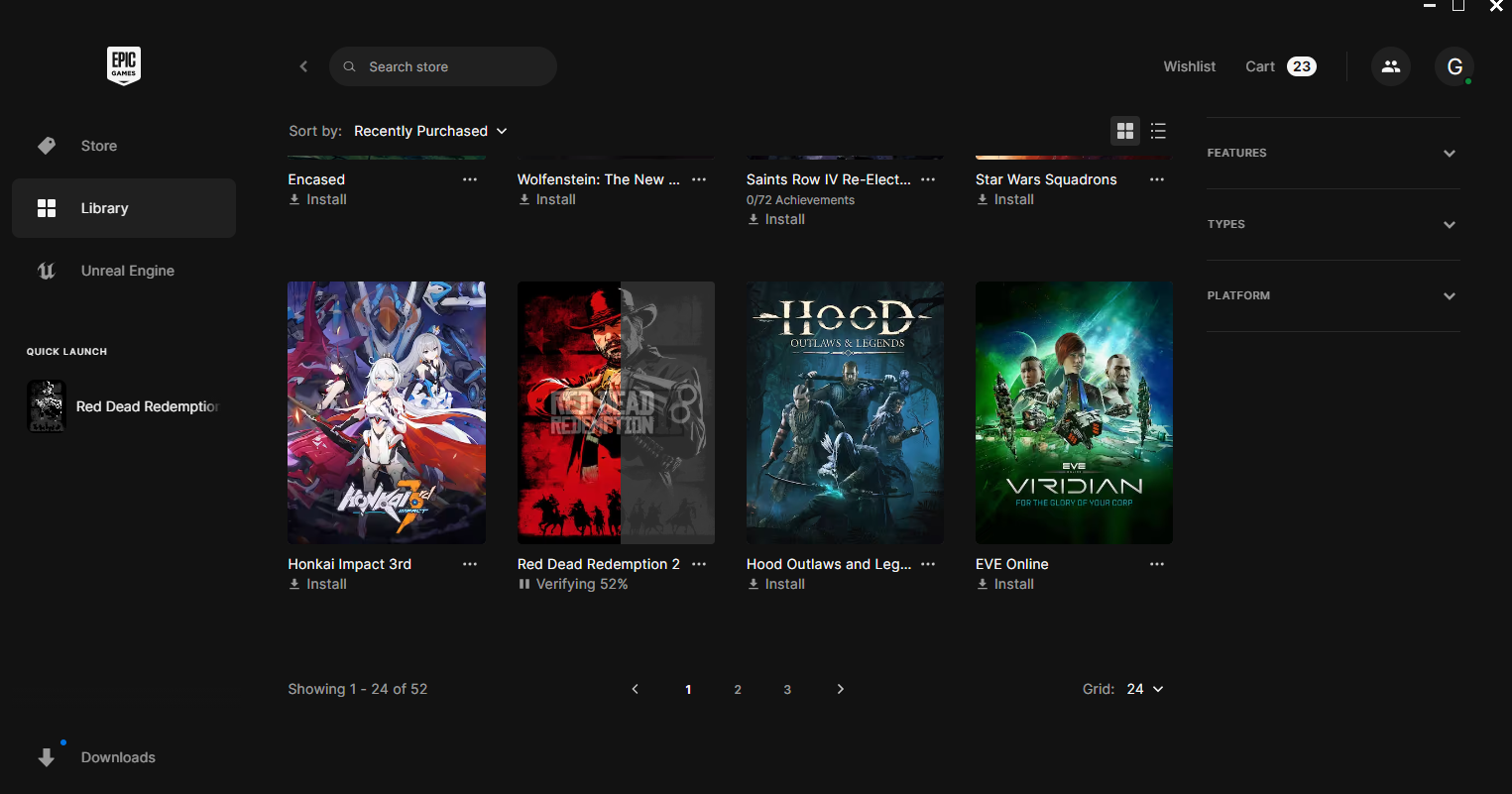
Task: Click the Hood Outlaws & Legends cover art
Action: coord(845,412)
